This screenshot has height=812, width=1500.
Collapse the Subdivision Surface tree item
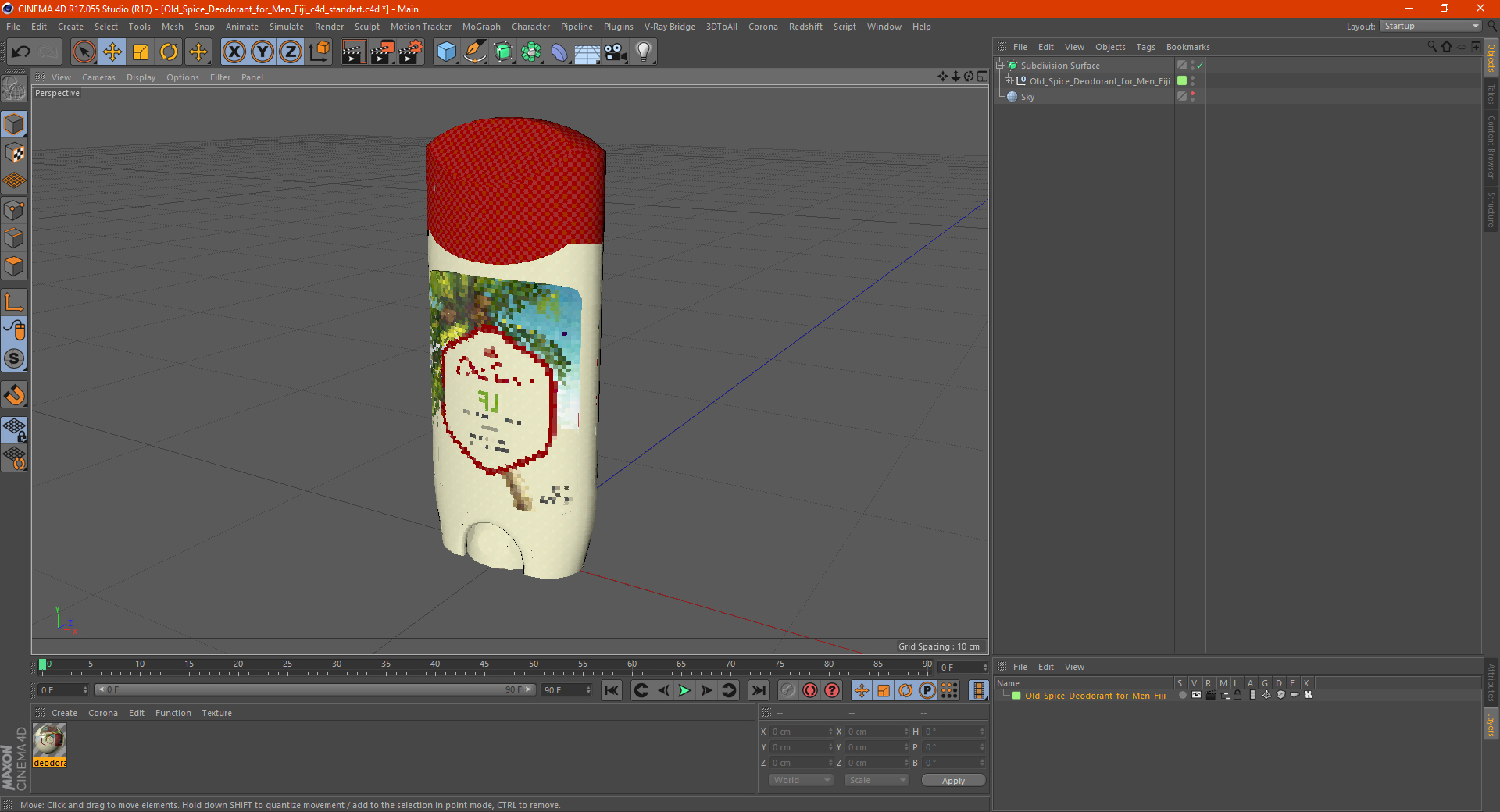(1000, 66)
